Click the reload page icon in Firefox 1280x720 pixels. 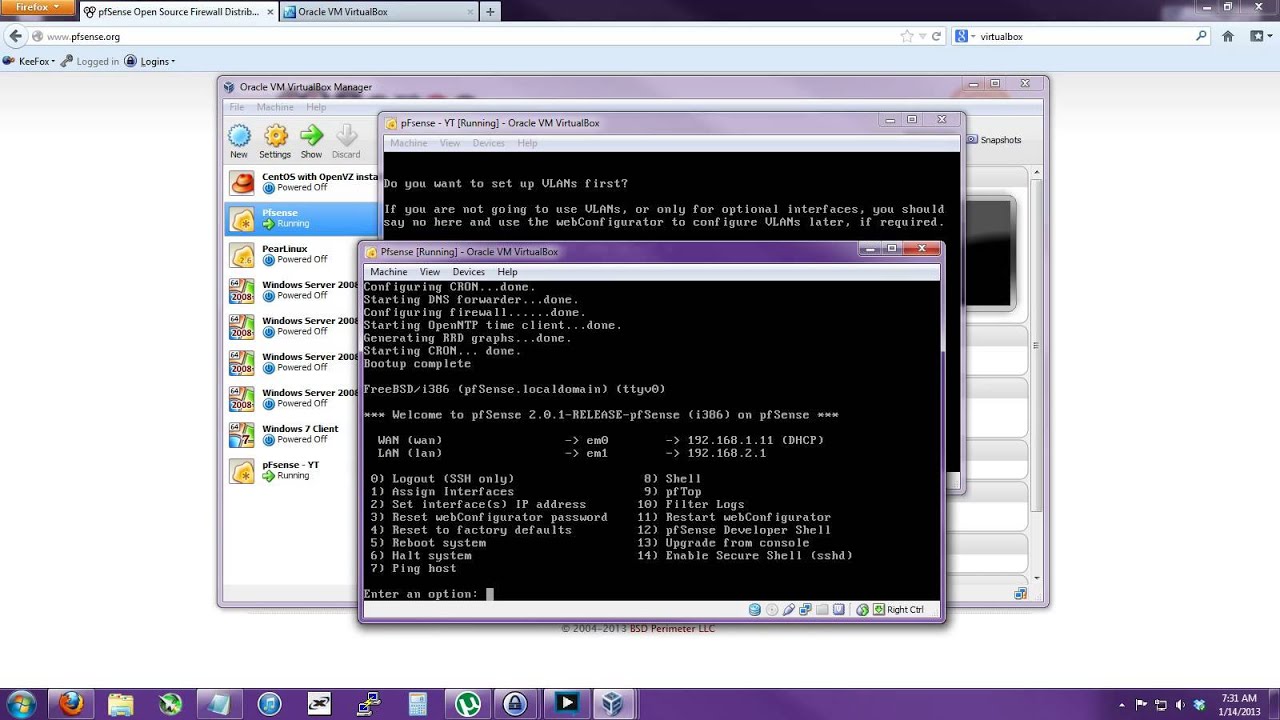[937, 36]
